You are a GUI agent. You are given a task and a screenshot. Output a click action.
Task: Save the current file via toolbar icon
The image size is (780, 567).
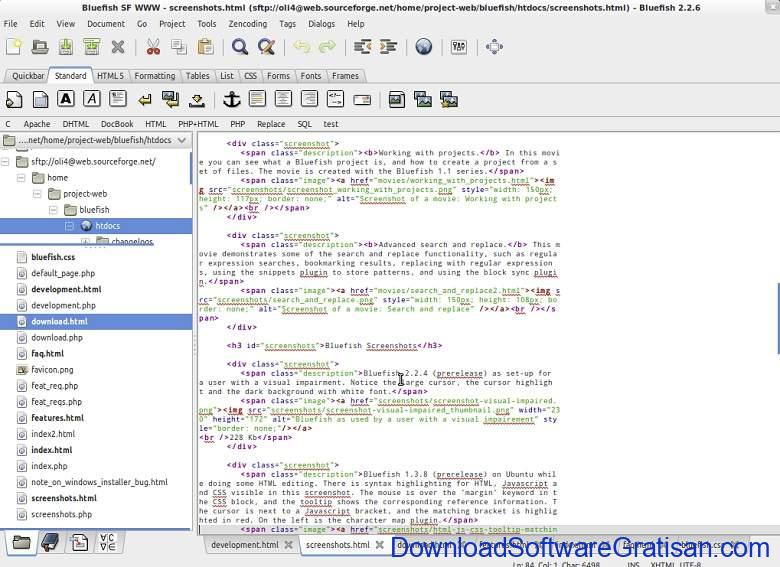66,47
